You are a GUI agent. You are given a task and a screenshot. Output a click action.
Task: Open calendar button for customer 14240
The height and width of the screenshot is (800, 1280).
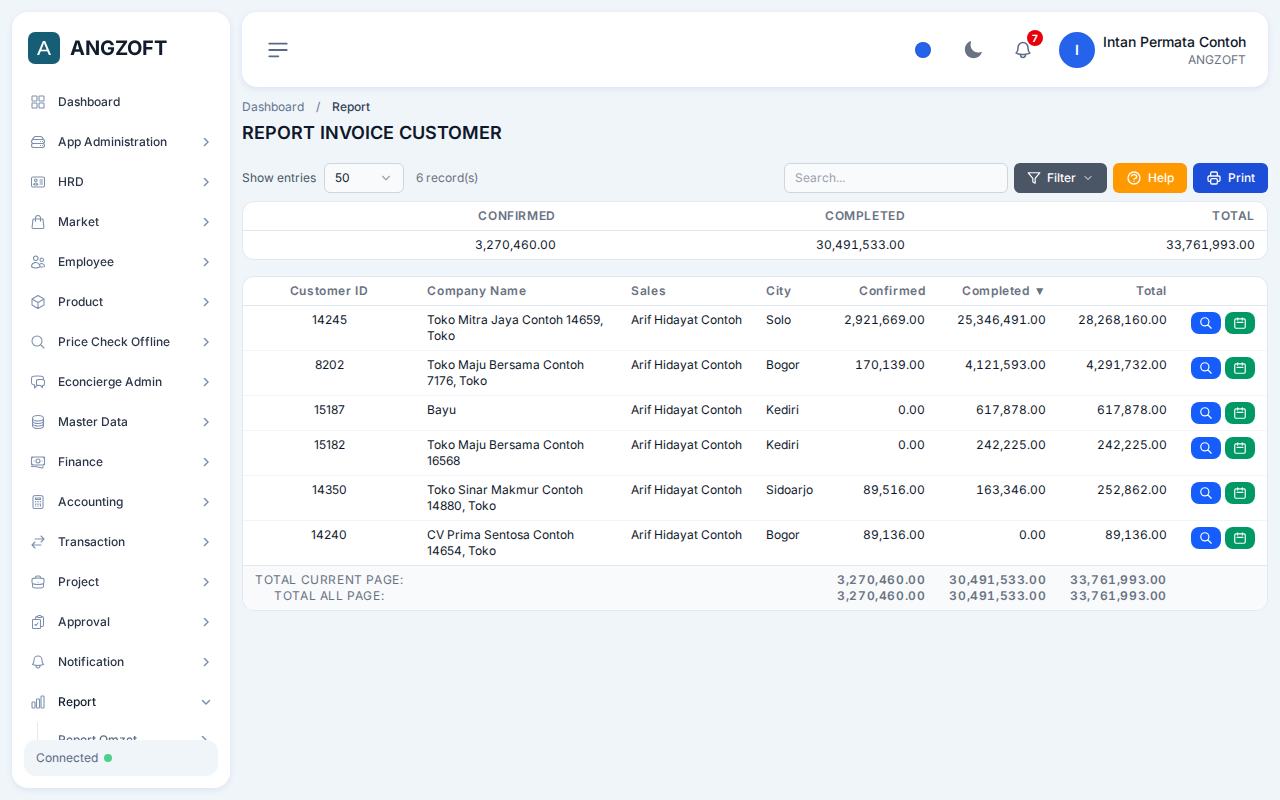tap(1240, 538)
